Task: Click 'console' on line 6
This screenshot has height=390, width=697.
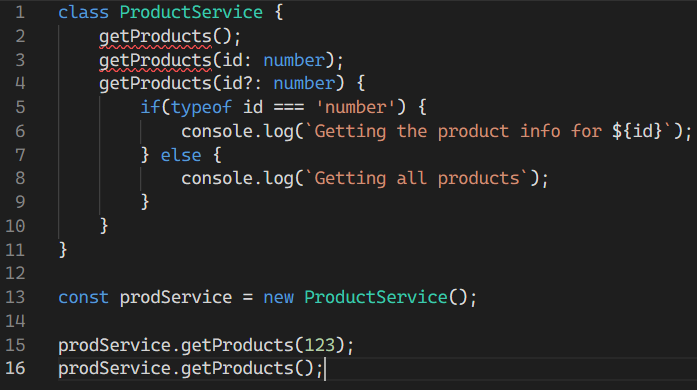Action: coord(217,131)
